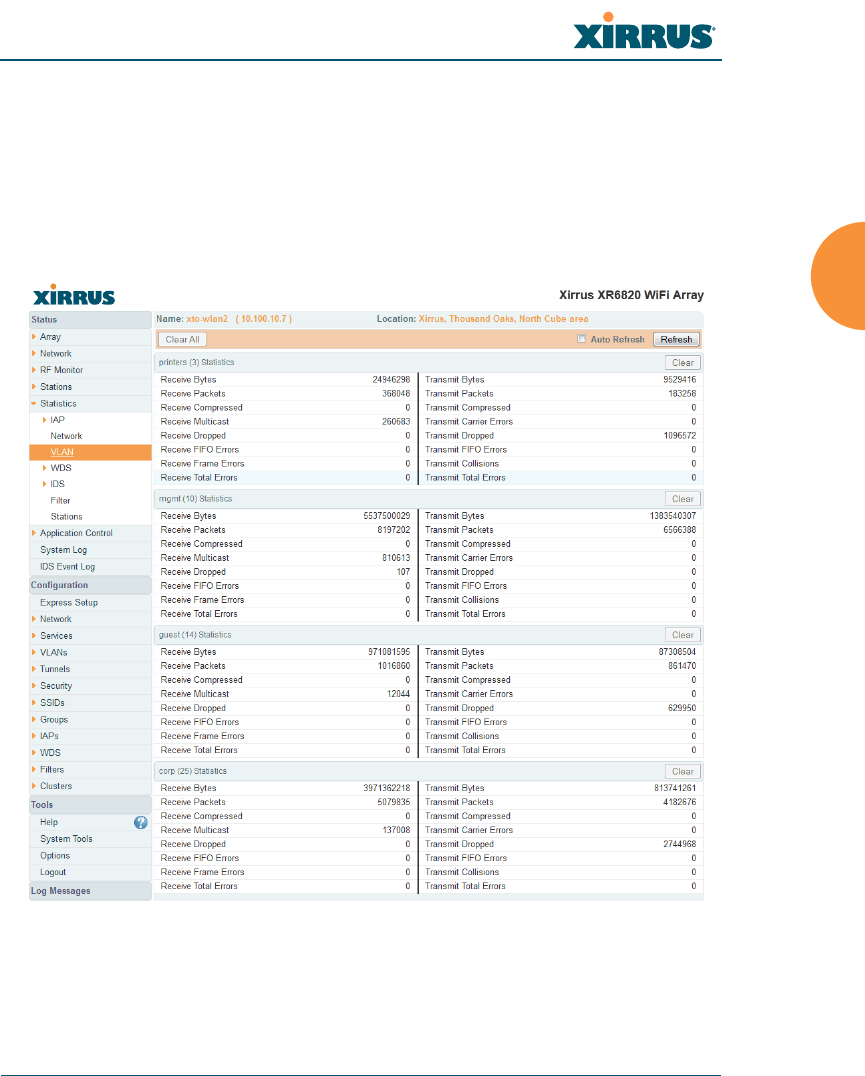This screenshot has width=865, height=1076.
Task: Click the guest (14) Statistics heading
Action: 195,635
